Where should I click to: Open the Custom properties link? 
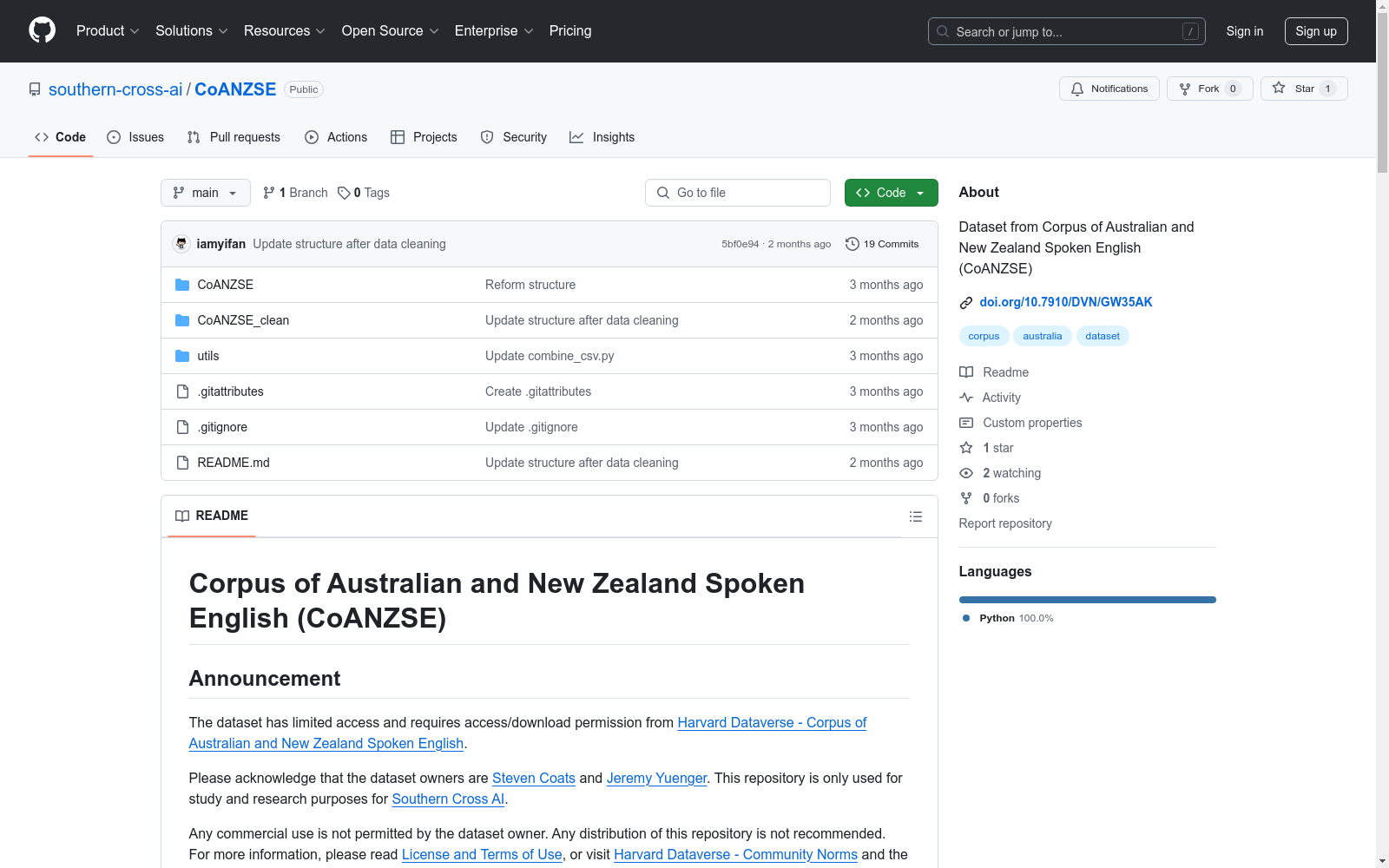click(1021, 423)
